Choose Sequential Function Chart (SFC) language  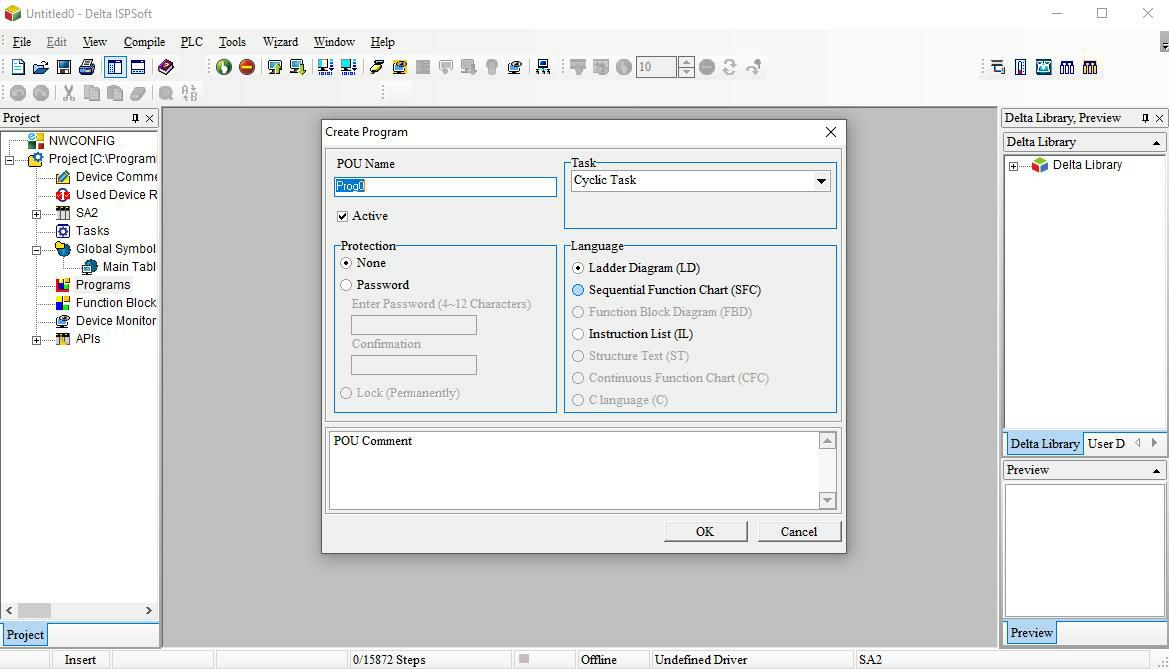(578, 290)
